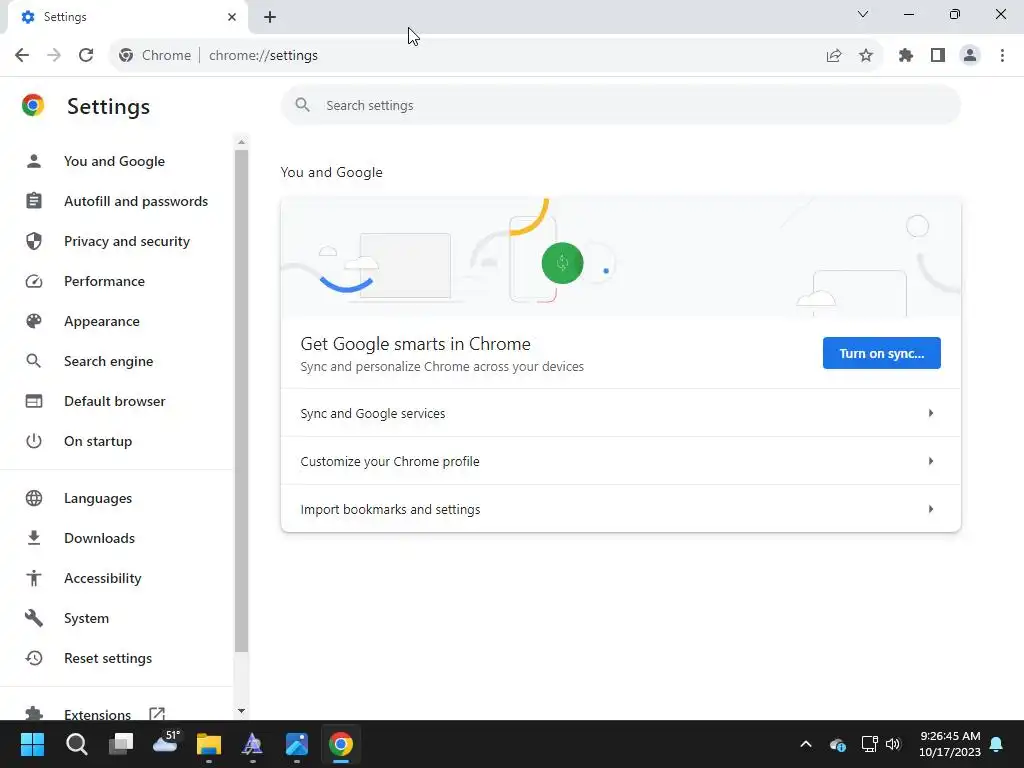Click the Search settings field

620,105
